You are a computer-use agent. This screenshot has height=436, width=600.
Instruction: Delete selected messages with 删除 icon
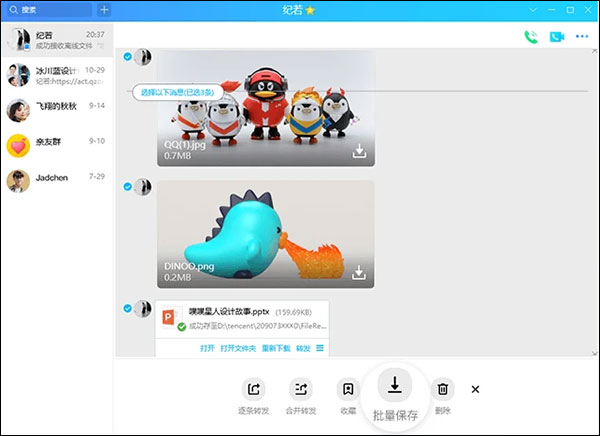coord(443,389)
